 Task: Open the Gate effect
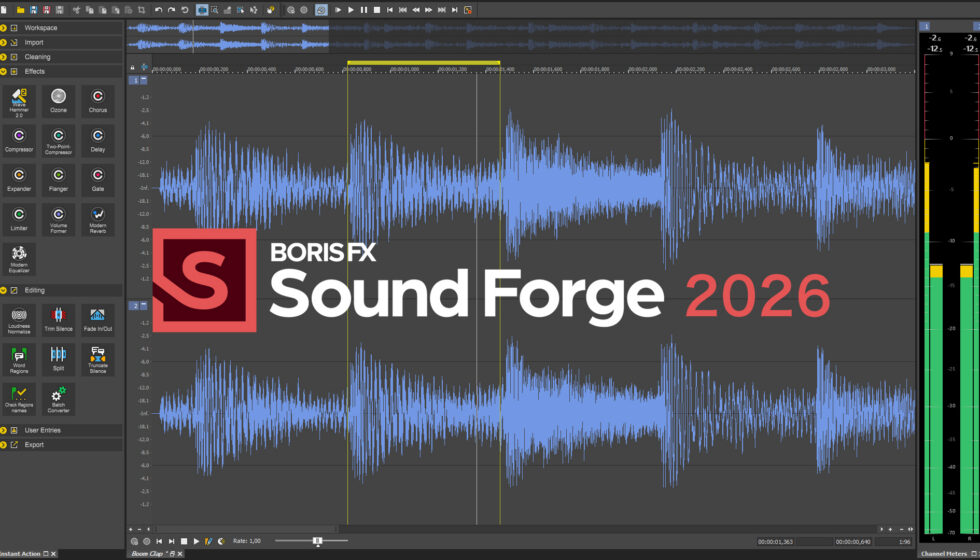pos(98,181)
